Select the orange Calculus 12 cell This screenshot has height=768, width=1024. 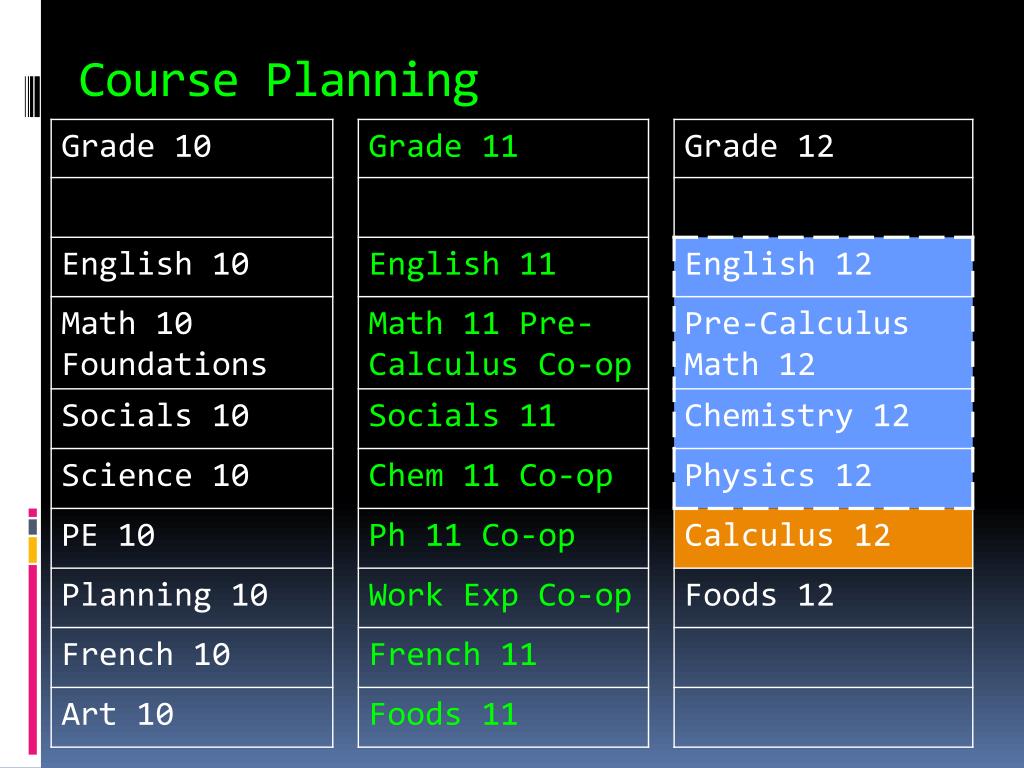point(823,539)
